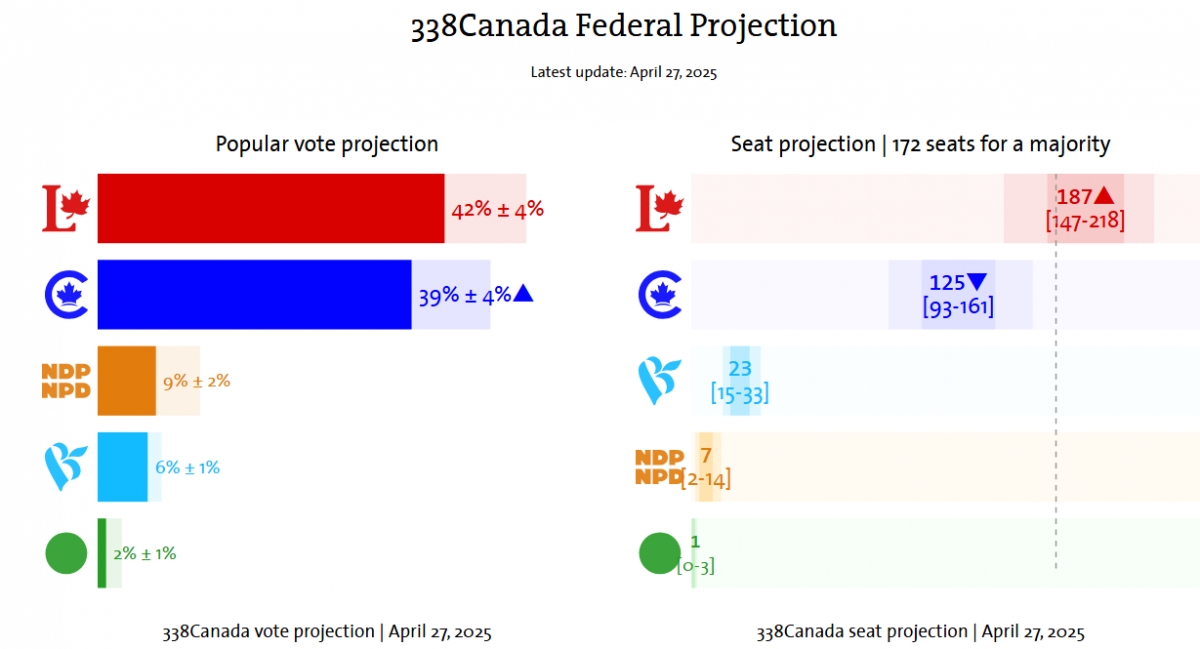The width and height of the screenshot is (1200, 649).
Task: Click the NDP logo in seat projection
Action: (659, 467)
